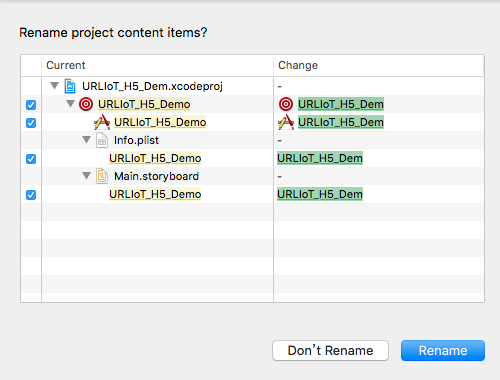Collapse the Main.storyboard disclosure triangle

87,176
